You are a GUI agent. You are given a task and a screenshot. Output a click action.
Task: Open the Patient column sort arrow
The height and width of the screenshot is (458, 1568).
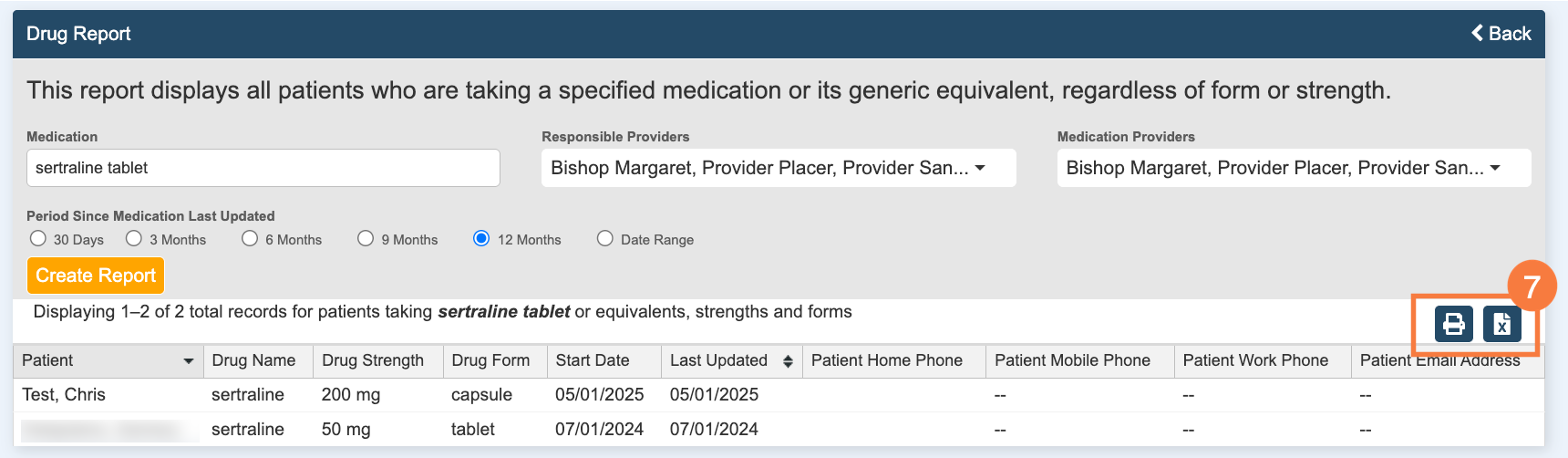coord(189,361)
